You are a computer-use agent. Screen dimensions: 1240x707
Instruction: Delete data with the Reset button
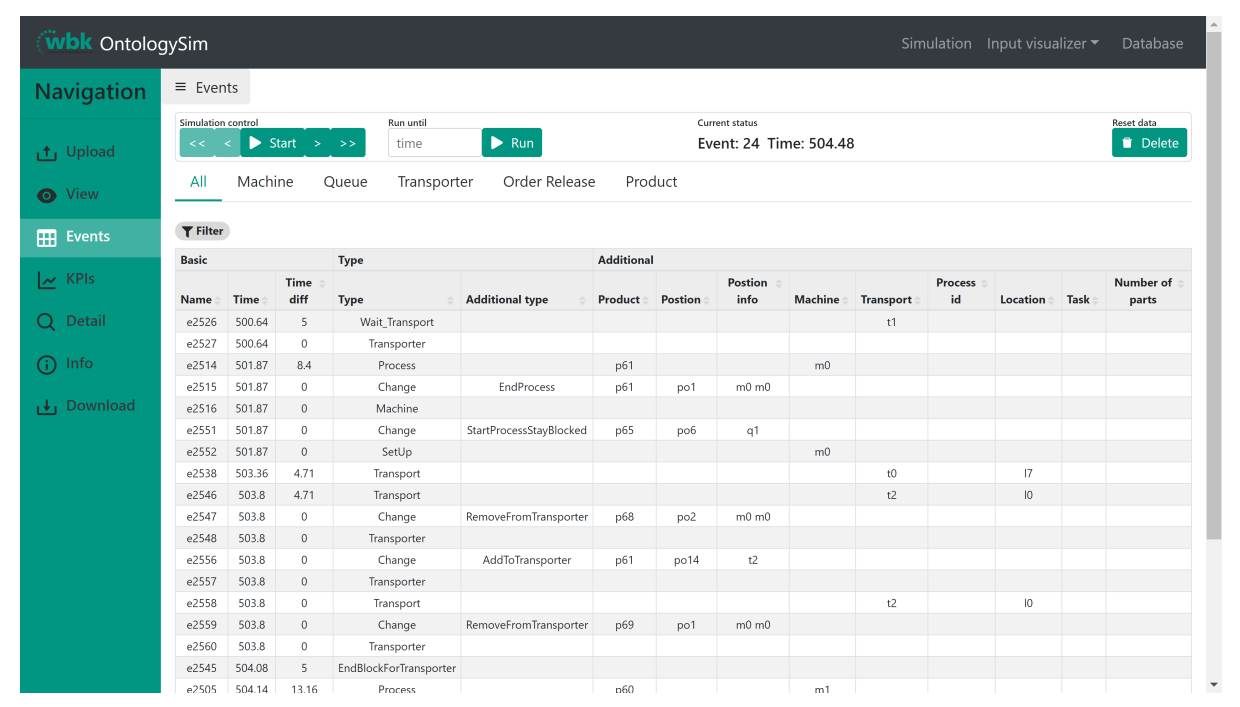point(1149,143)
